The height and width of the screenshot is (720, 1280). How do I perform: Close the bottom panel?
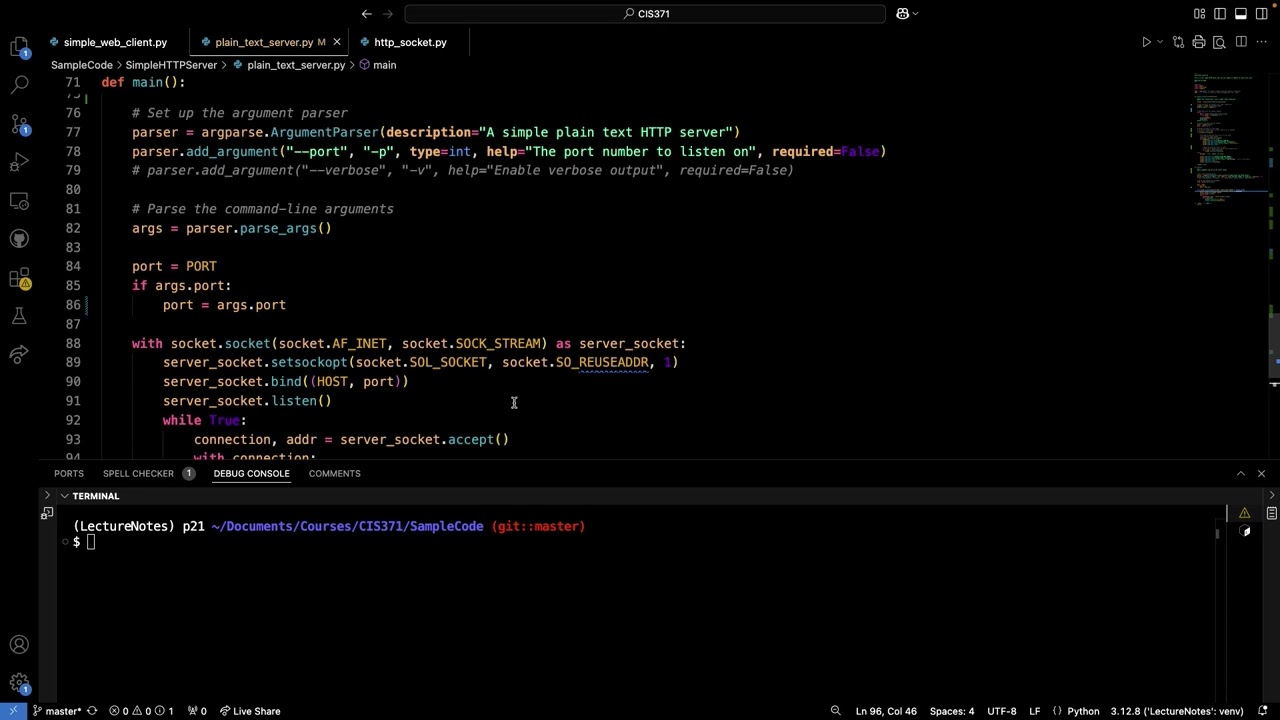coord(1261,474)
